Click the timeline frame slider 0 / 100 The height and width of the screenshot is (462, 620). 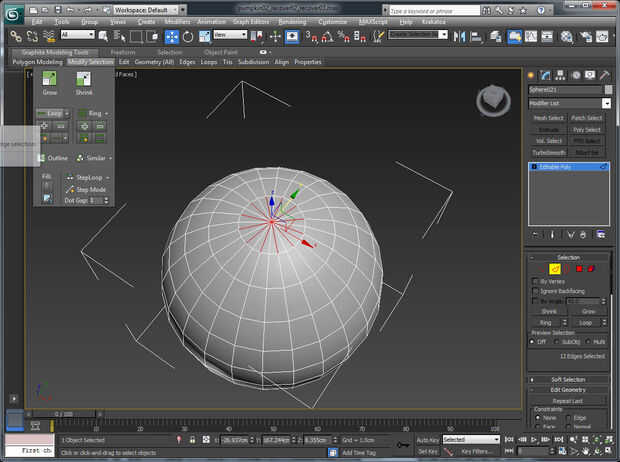tap(63, 413)
